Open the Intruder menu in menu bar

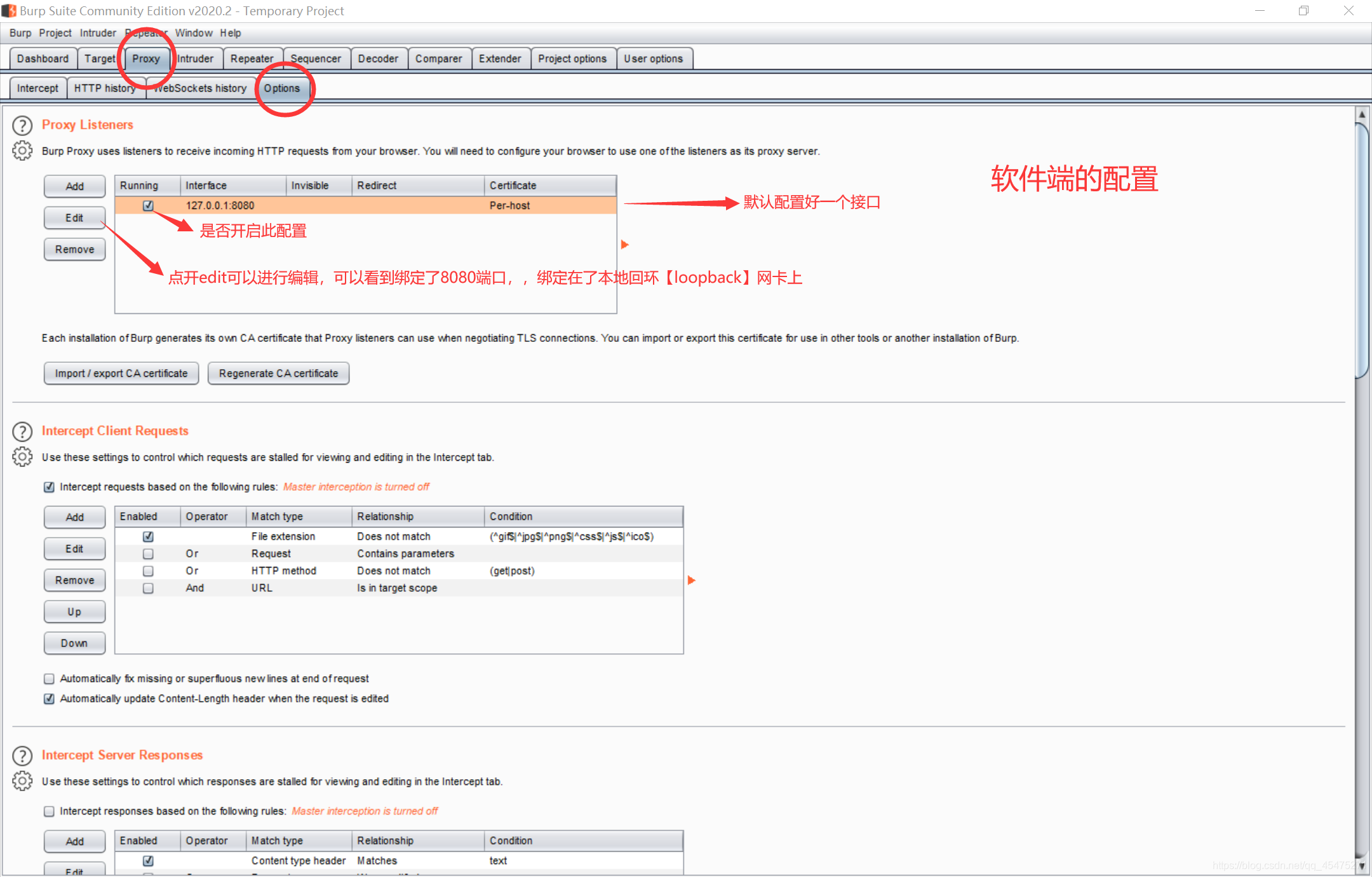click(98, 33)
